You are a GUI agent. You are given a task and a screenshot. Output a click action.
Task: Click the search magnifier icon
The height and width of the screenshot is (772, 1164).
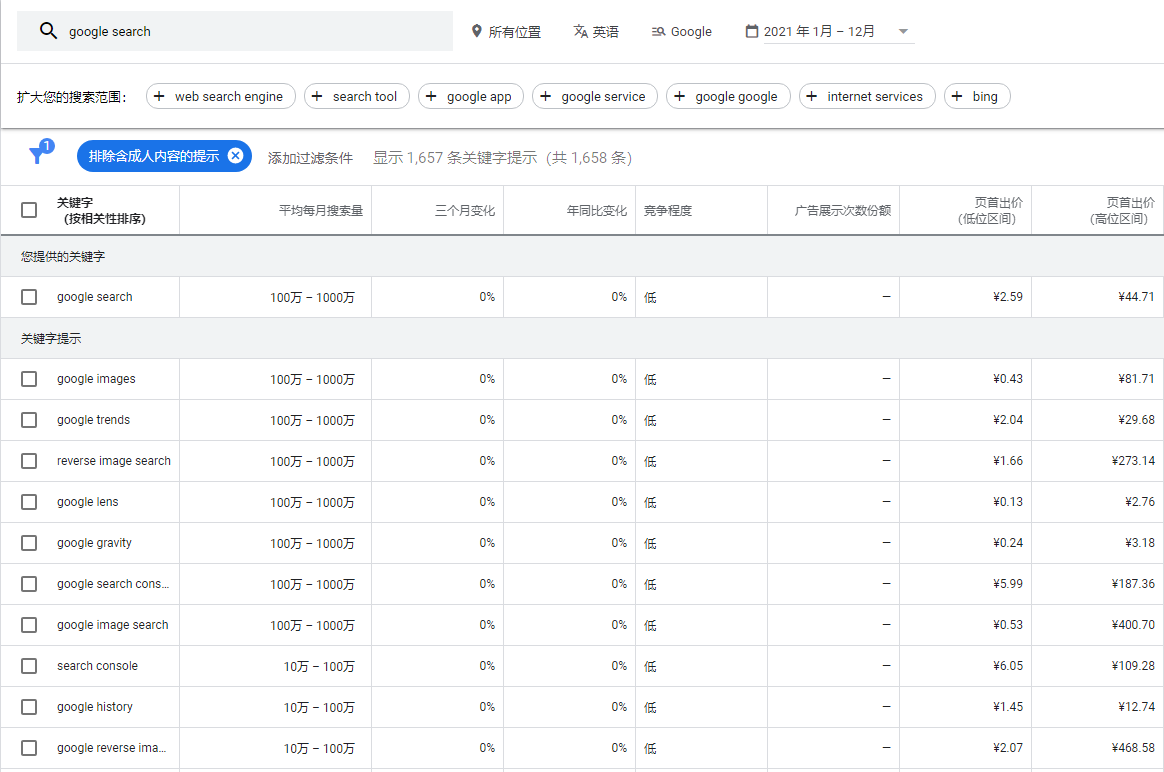(x=47, y=31)
